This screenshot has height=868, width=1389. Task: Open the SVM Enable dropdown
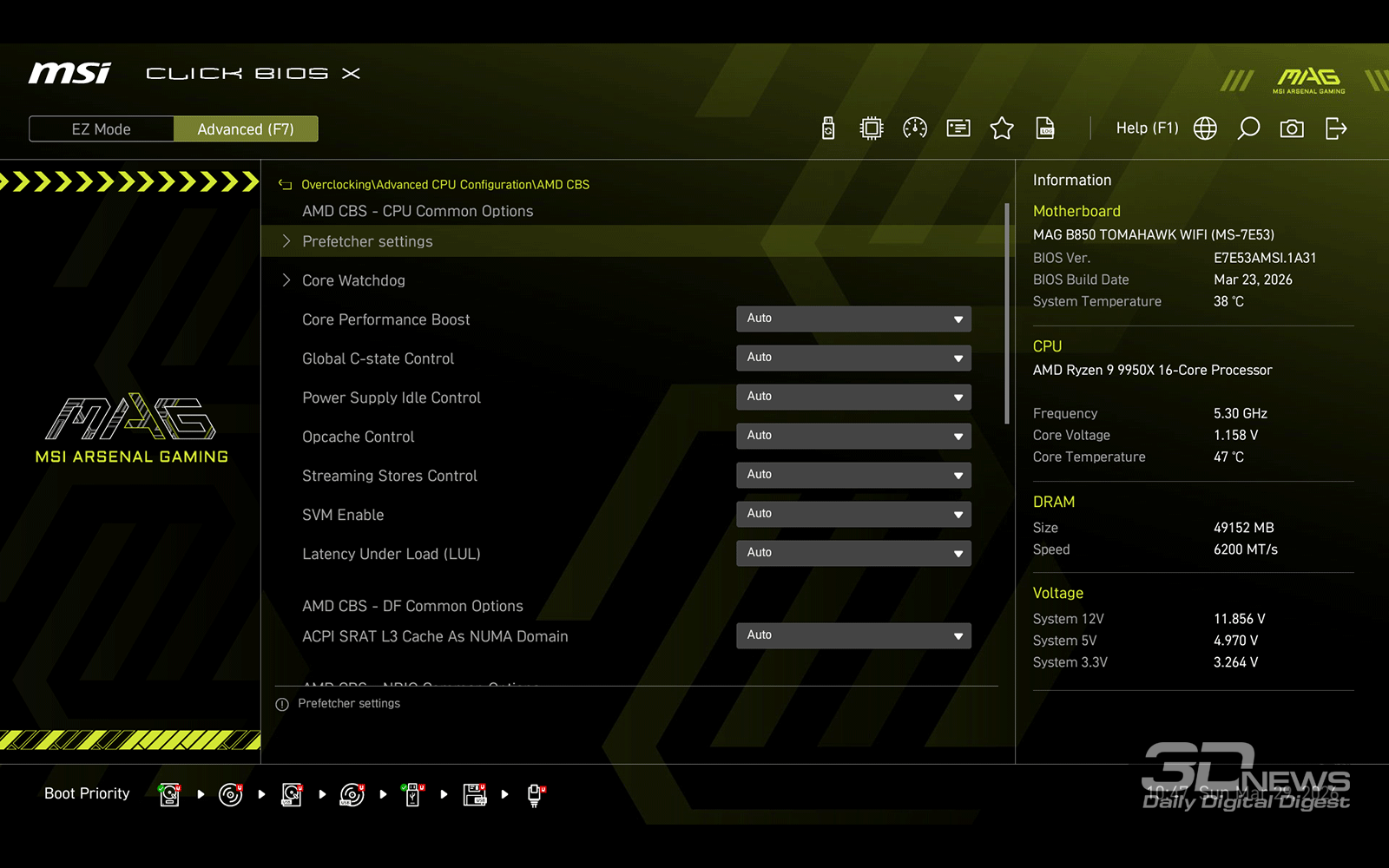click(x=853, y=514)
